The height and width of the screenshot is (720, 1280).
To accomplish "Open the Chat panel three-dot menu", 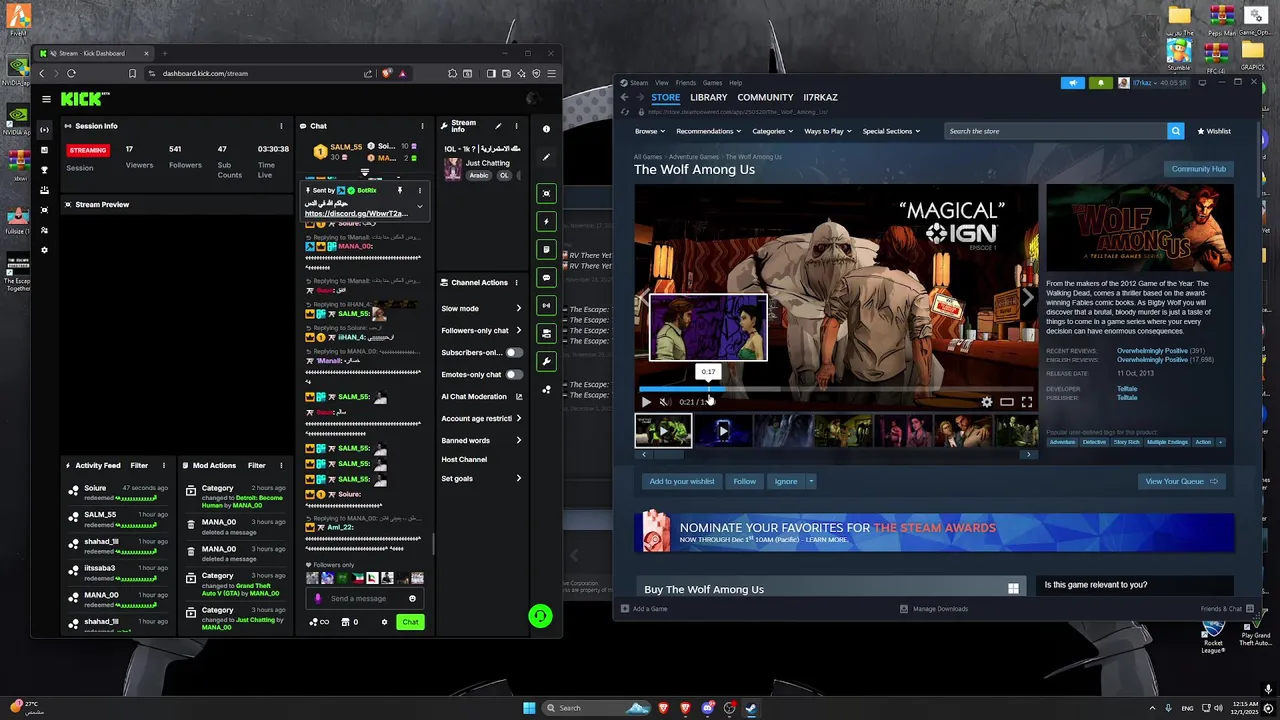I will [x=422, y=126].
